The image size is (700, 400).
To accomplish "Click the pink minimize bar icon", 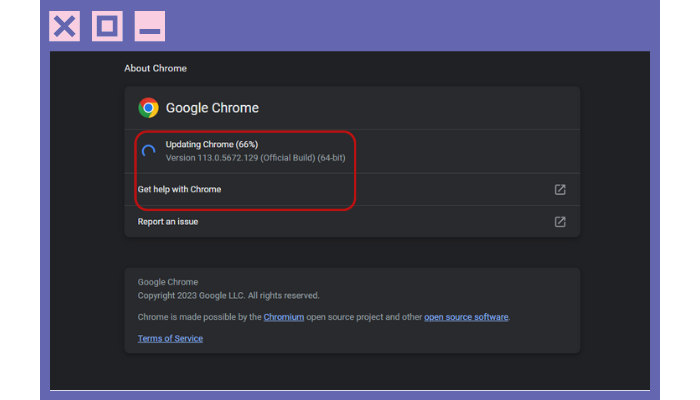I will (150, 26).
